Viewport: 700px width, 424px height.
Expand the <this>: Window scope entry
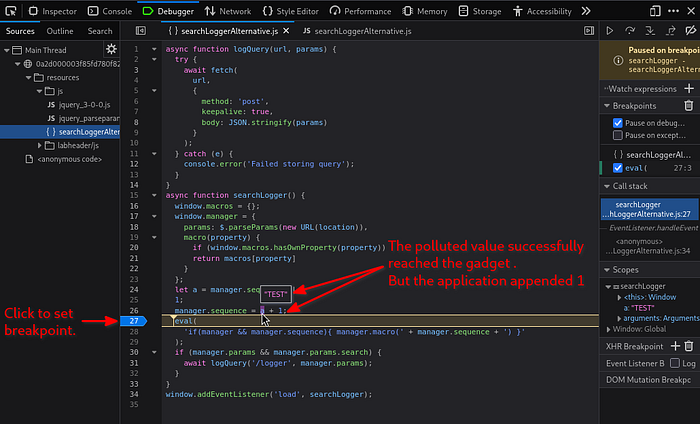(619, 297)
